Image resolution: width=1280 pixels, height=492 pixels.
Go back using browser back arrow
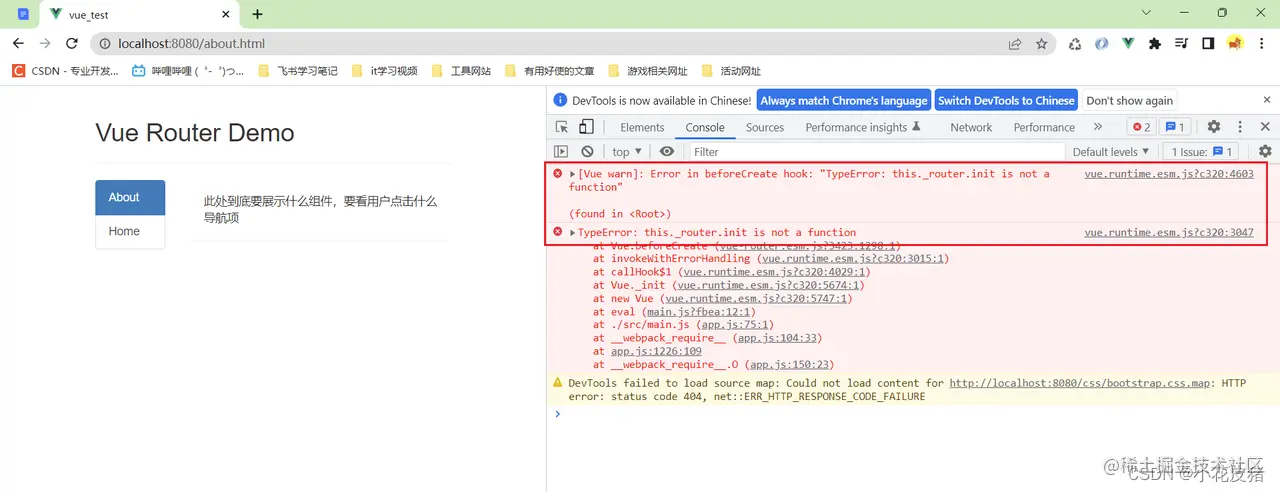pyautogui.click(x=18, y=44)
